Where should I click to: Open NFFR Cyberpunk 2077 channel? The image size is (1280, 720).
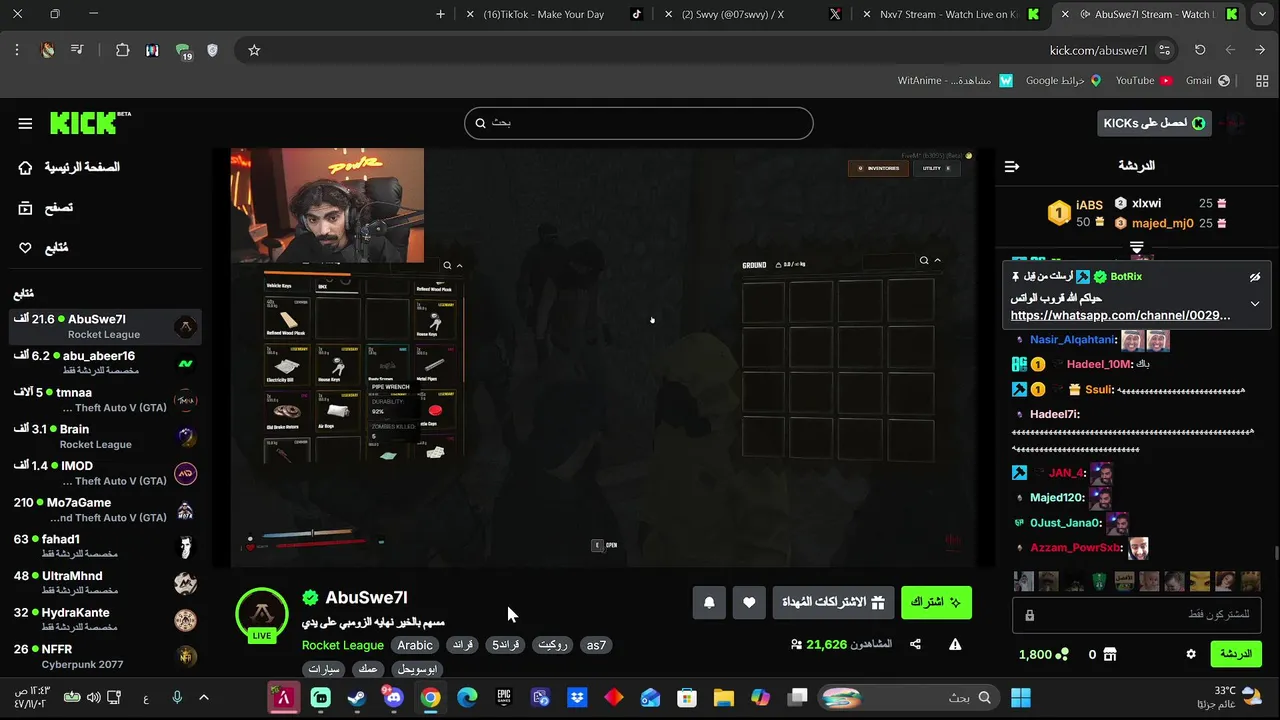click(x=105, y=656)
